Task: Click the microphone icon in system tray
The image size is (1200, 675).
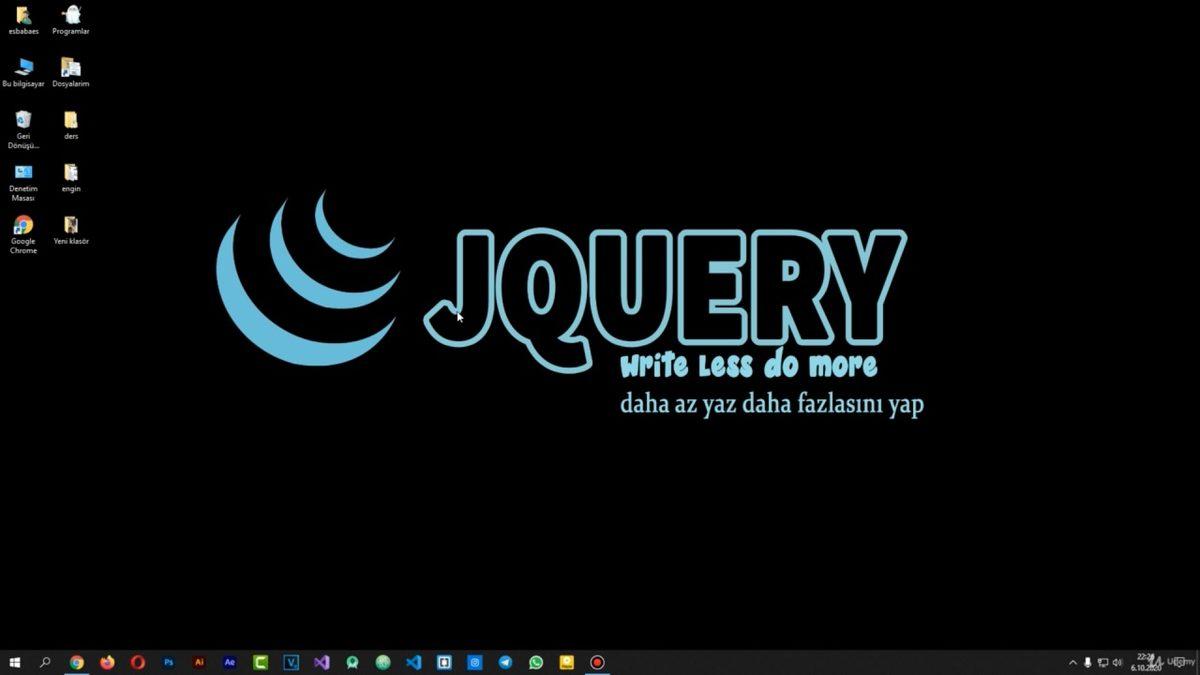Action: click(x=1087, y=662)
